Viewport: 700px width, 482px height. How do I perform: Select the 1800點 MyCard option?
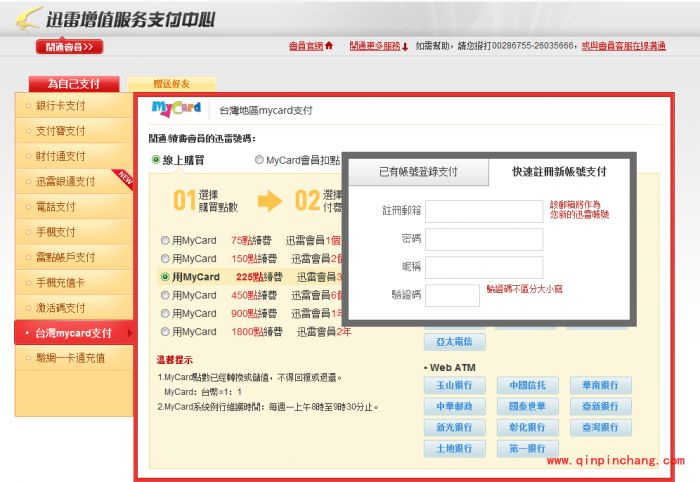165,332
